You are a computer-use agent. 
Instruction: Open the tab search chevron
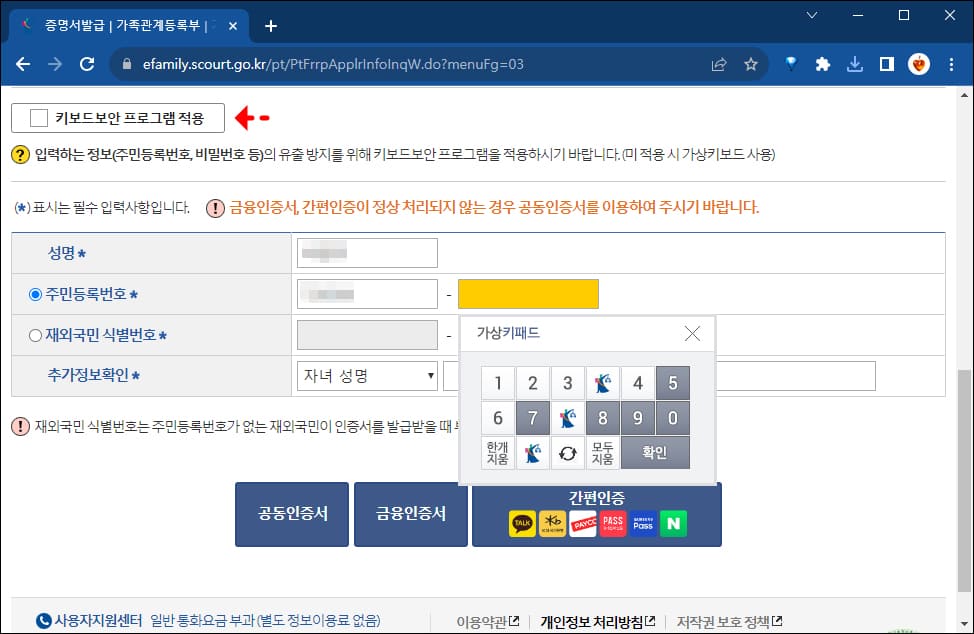click(x=812, y=16)
